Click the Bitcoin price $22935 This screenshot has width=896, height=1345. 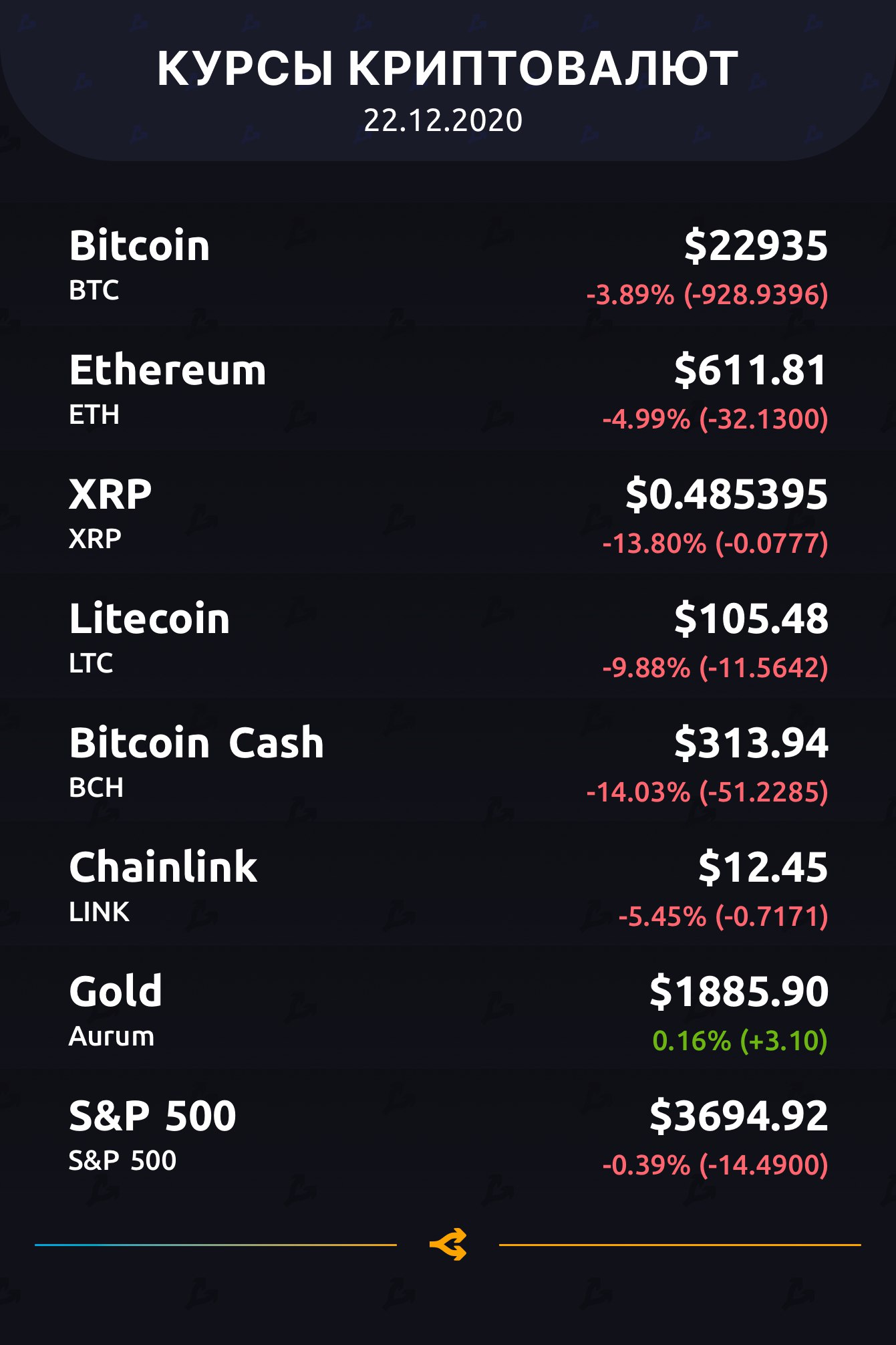pos(756,246)
